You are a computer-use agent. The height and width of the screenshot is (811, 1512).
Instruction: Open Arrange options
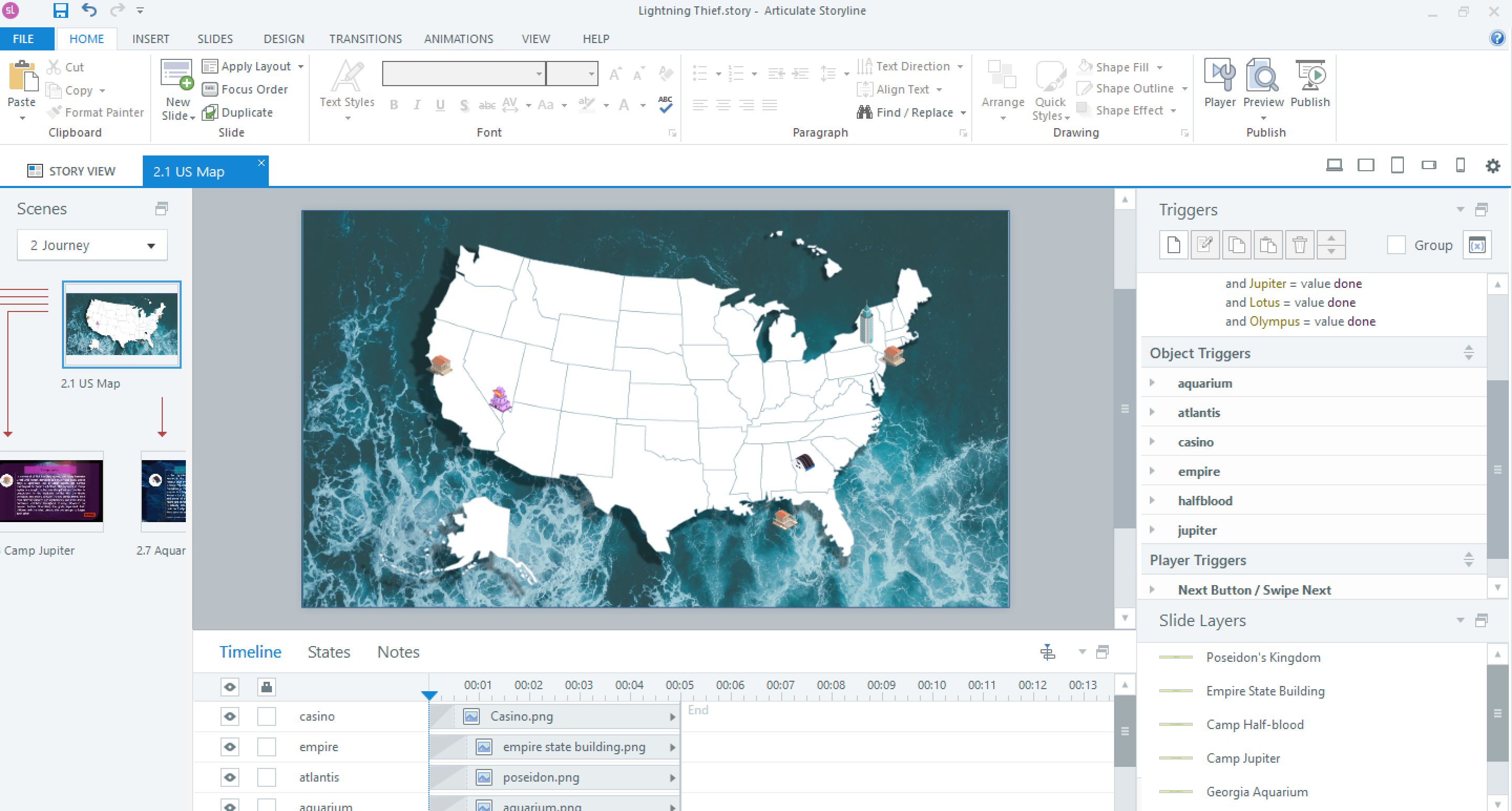pyautogui.click(x=1003, y=89)
